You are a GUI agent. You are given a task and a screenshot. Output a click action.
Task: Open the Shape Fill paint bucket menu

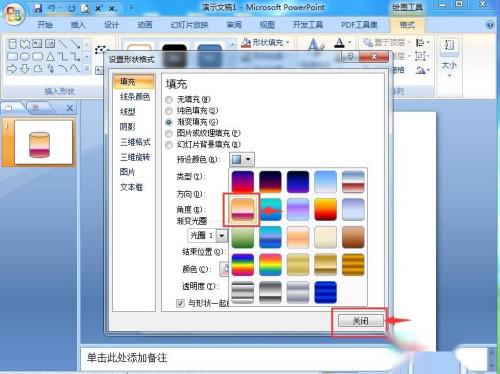[265, 42]
